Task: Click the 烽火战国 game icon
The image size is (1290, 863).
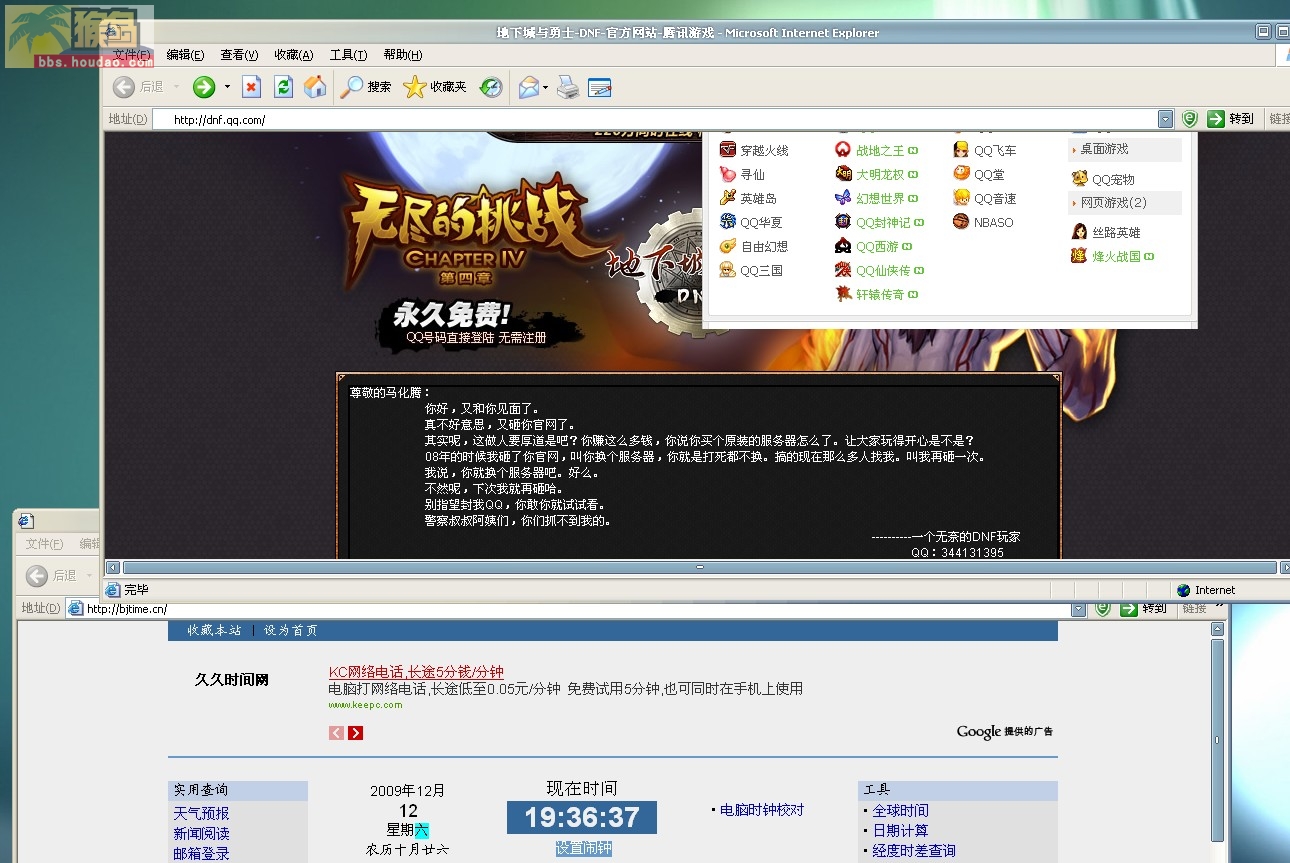Action: (1079, 256)
